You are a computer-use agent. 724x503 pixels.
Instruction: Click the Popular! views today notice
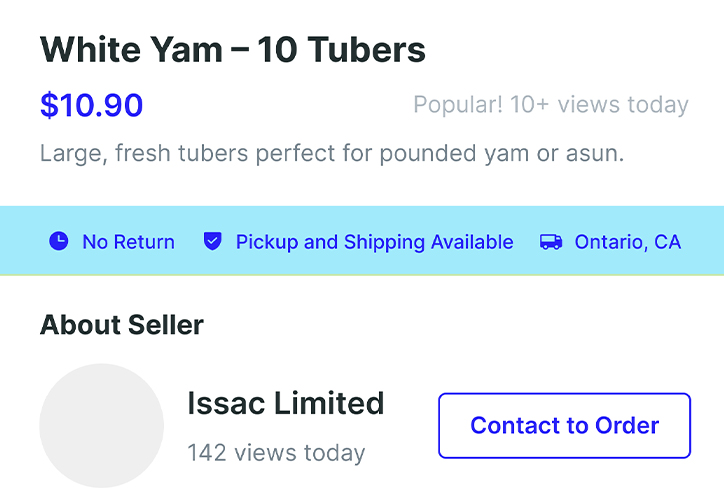[550, 105]
